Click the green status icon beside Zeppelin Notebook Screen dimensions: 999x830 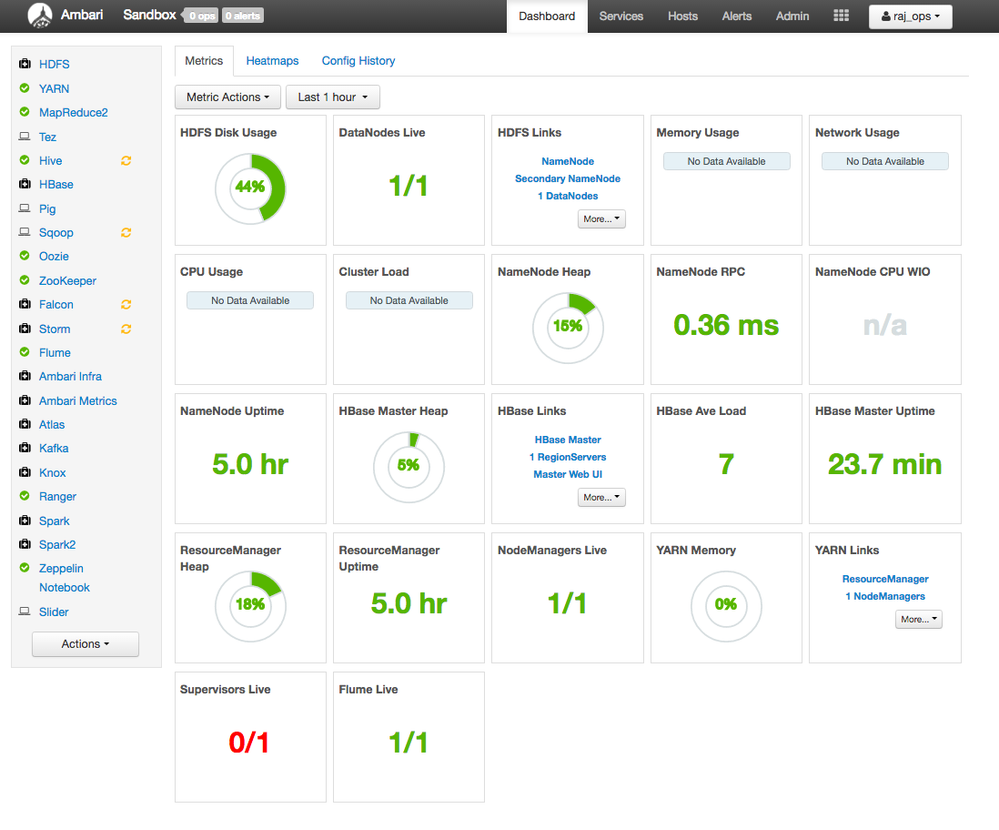tap(25, 568)
